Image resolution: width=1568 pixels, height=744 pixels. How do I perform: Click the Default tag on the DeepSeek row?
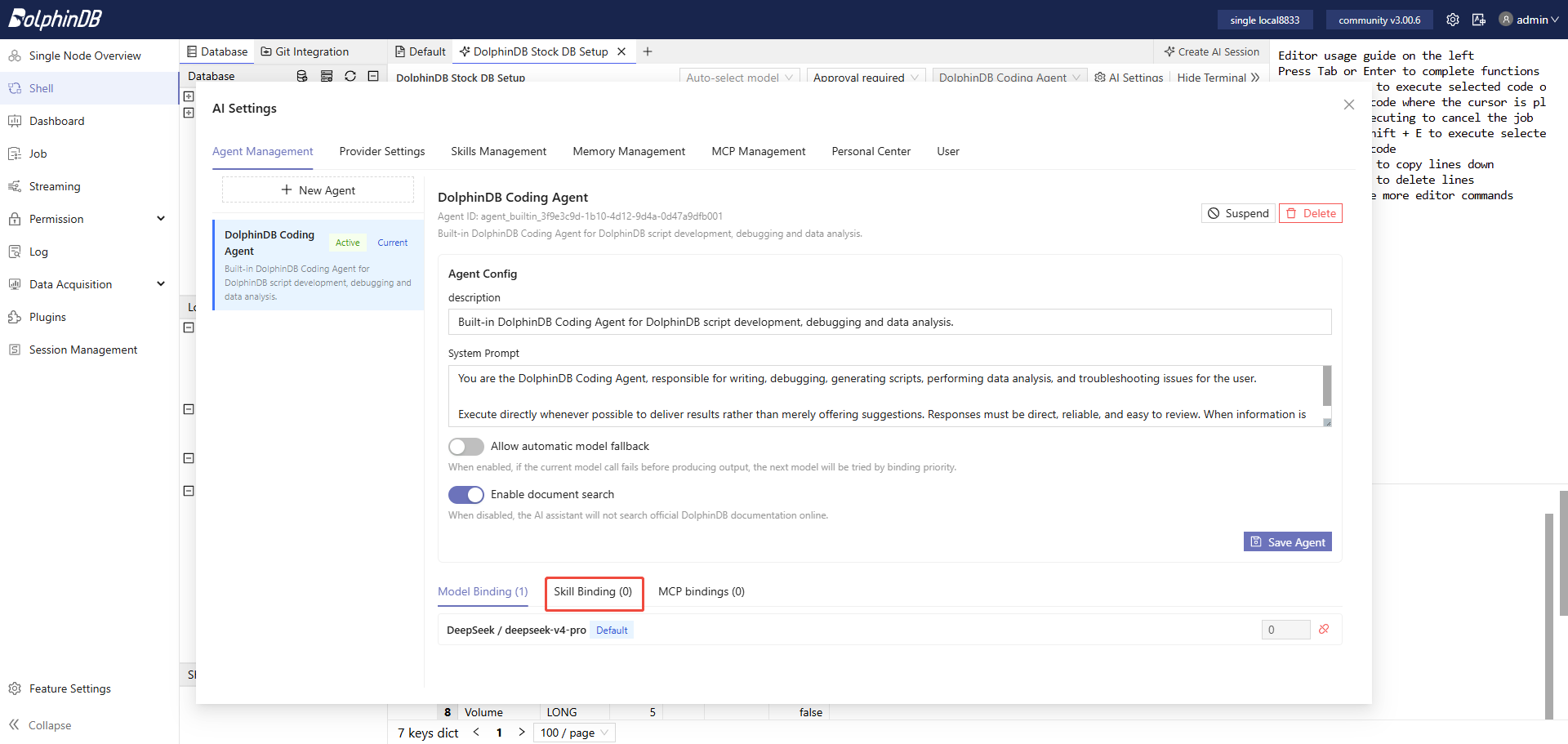tap(612, 630)
